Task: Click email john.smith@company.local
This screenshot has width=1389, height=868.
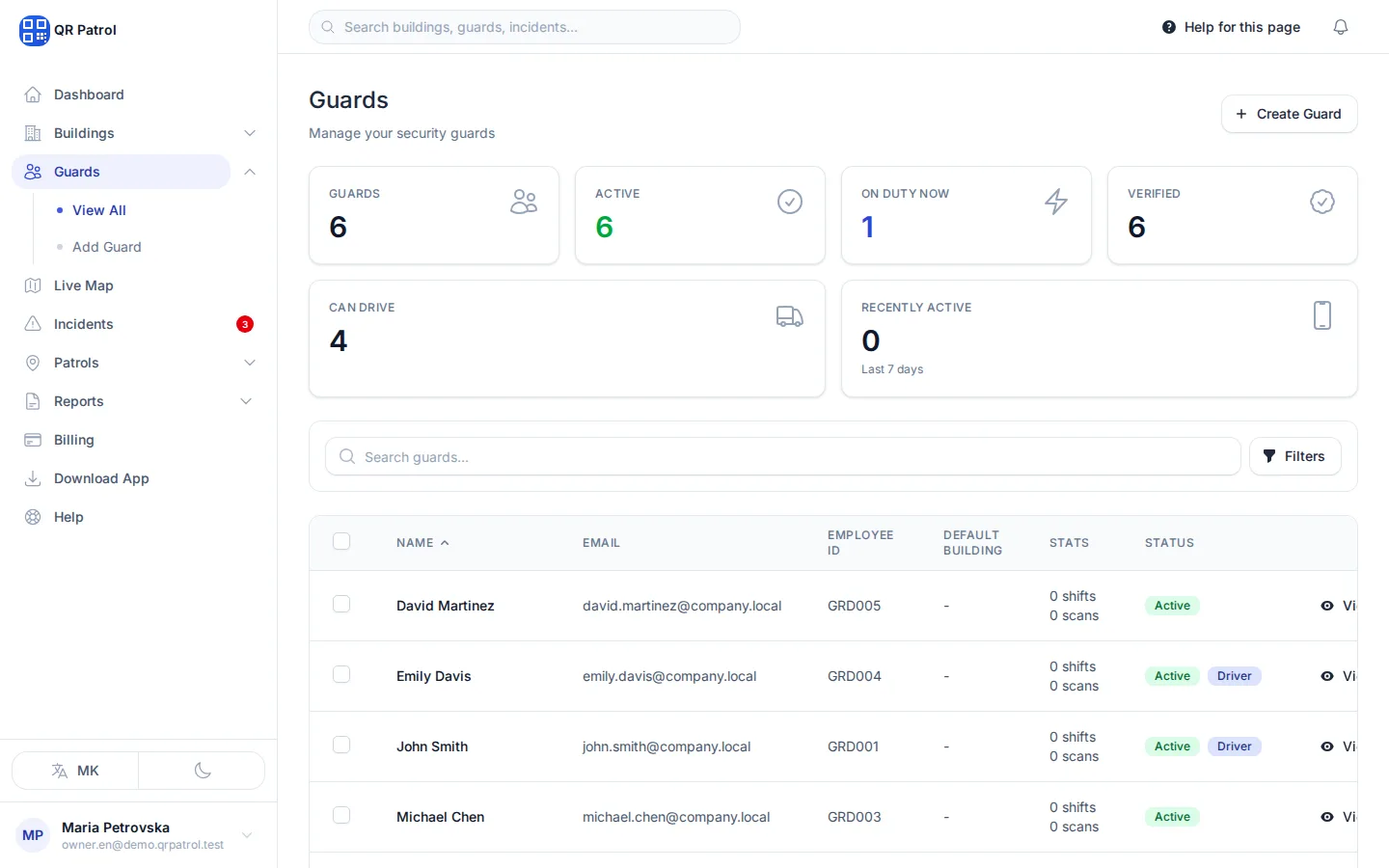Action: (667, 746)
